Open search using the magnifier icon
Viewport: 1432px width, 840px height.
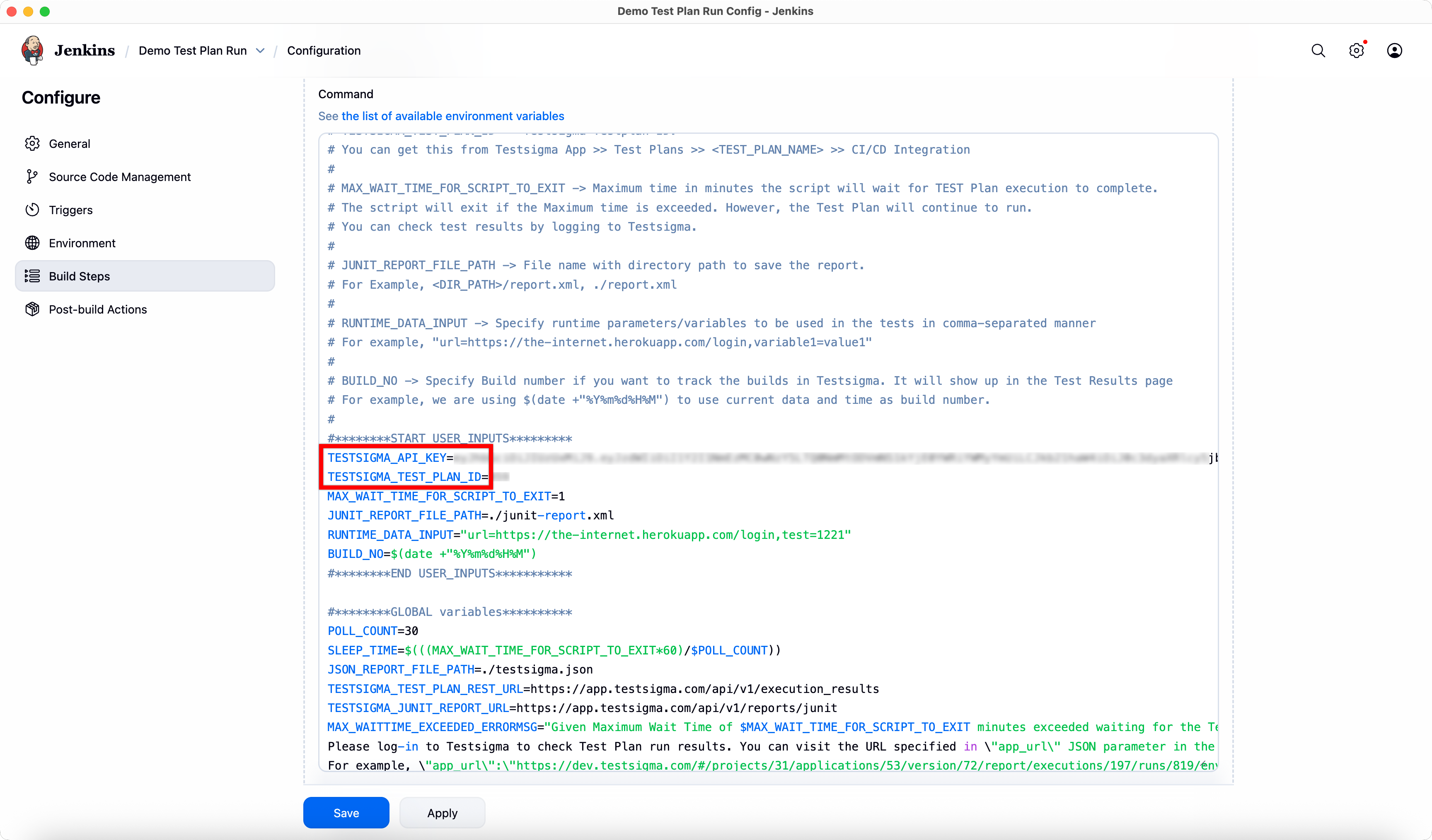coord(1318,51)
